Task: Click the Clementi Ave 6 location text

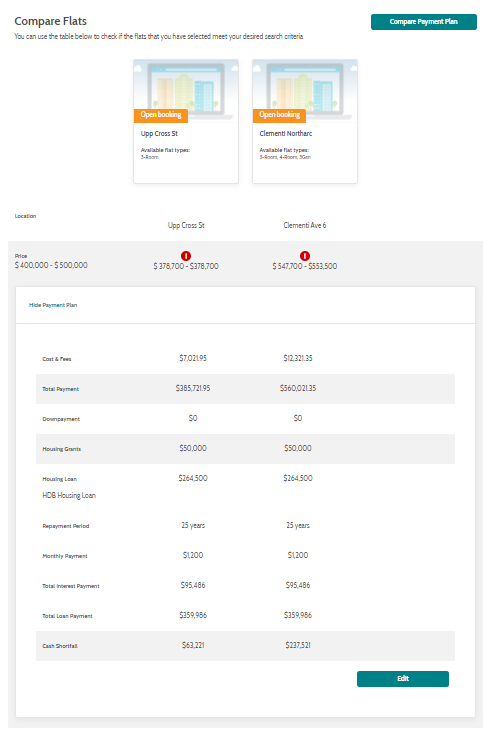Action: (x=305, y=225)
